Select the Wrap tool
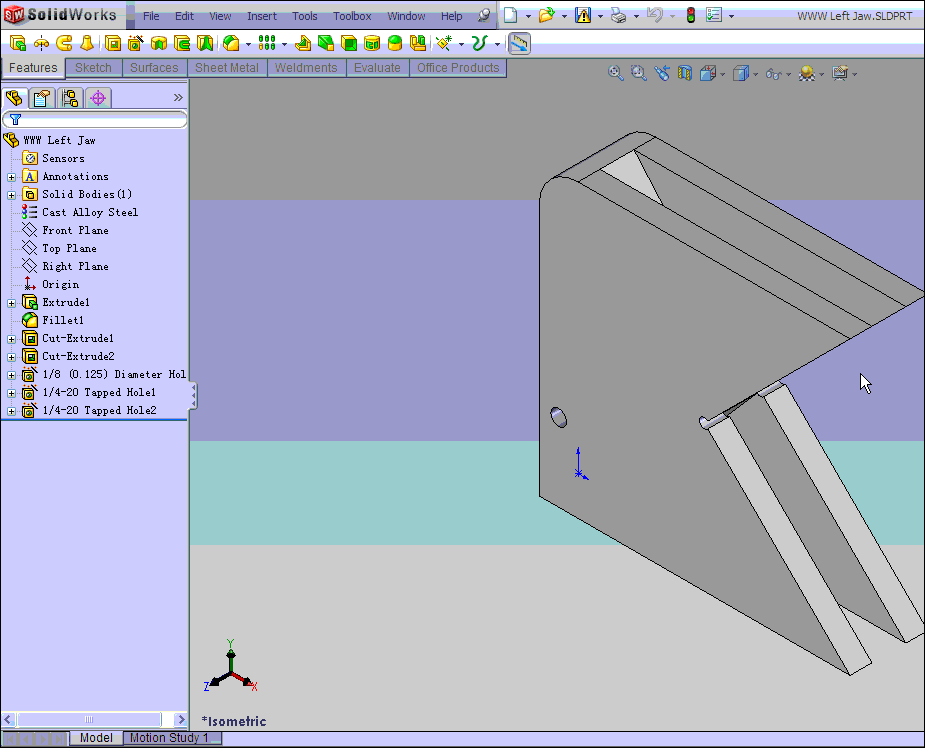The width and height of the screenshot is (925, 748). point(372,43)
